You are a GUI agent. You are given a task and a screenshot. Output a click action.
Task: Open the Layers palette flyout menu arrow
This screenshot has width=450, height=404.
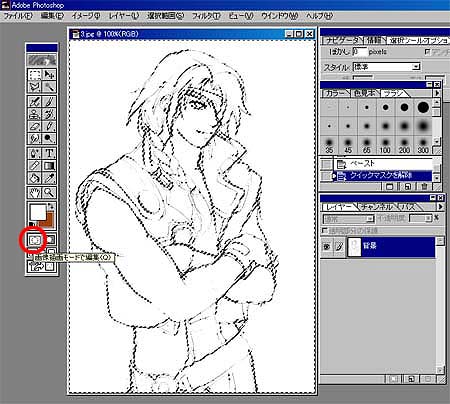440,207
